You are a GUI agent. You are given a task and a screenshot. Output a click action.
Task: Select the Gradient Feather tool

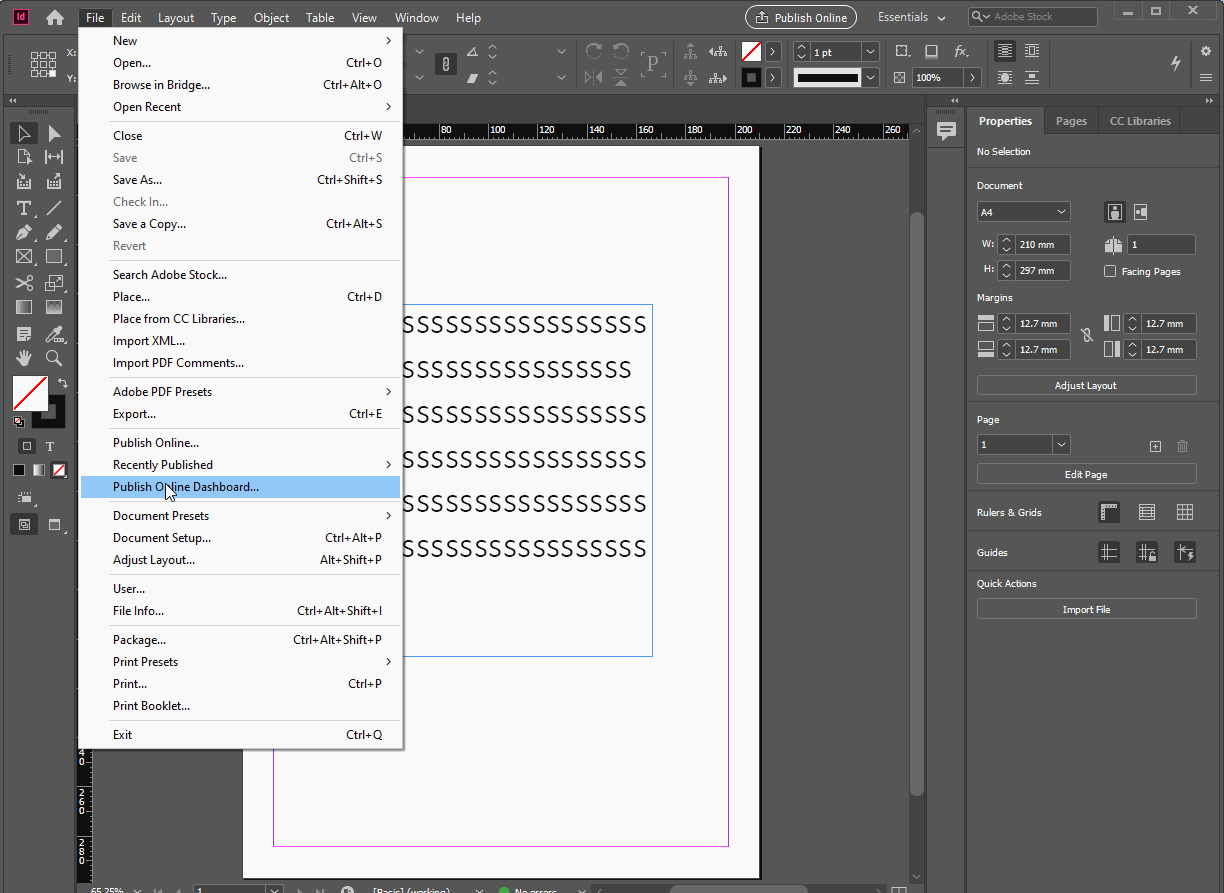click(x=54, y=307)
